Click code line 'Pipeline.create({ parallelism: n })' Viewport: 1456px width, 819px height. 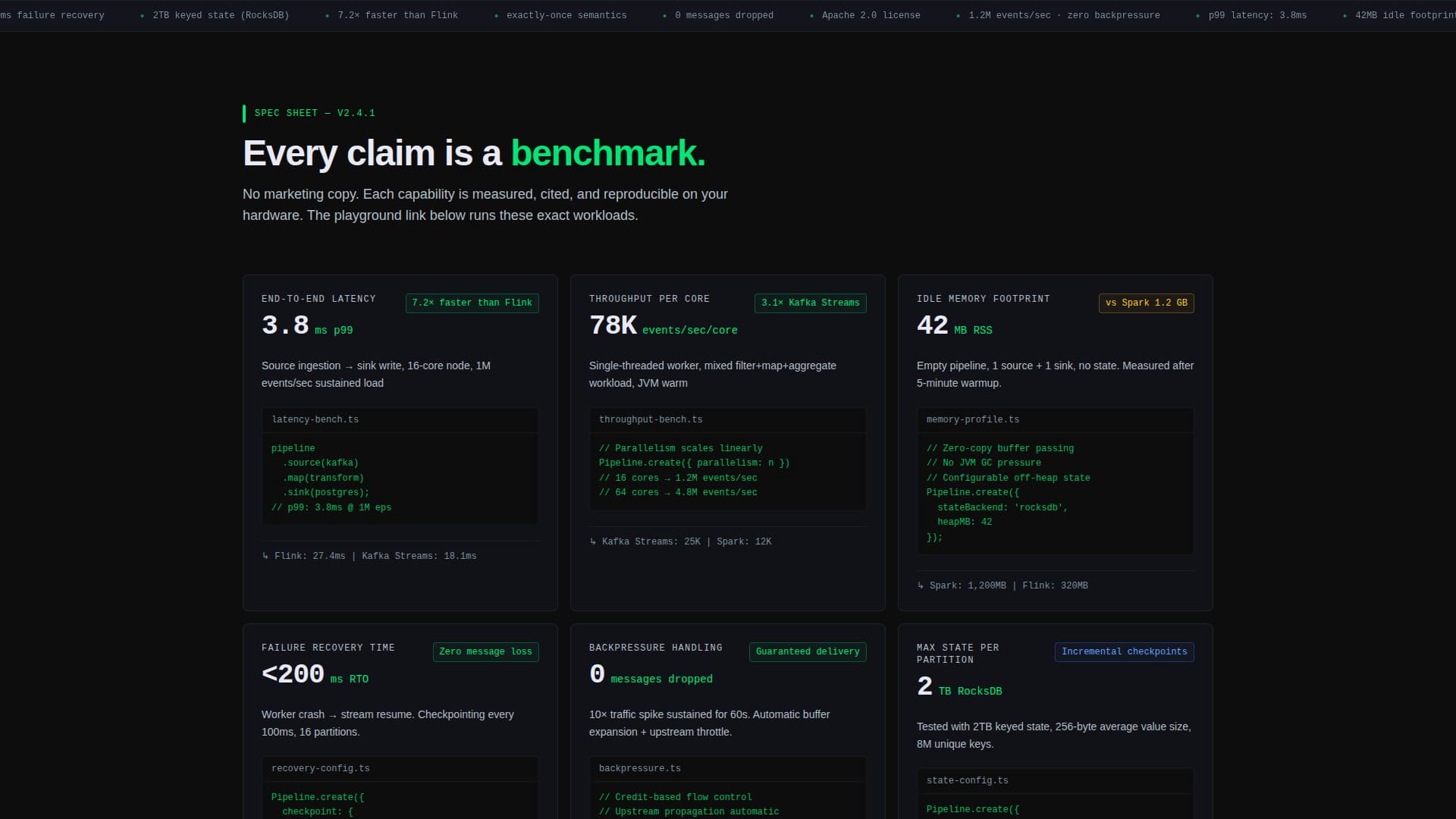(694, 463)
